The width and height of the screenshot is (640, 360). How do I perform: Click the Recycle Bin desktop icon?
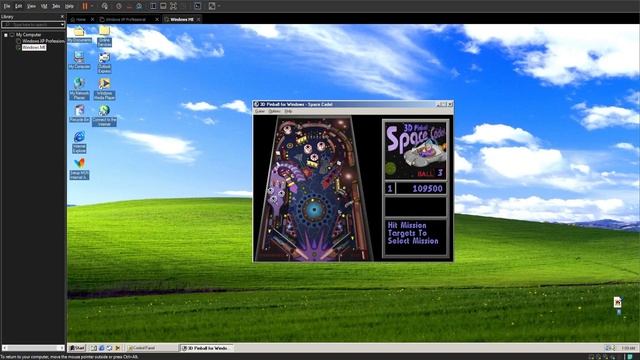(79, 113)
